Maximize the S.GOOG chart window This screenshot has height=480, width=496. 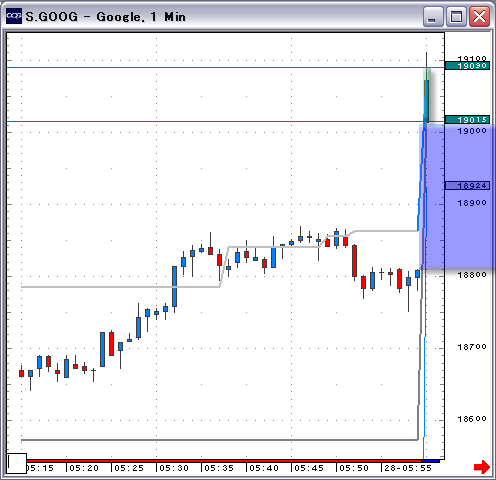pyautogui.click(x=456, y=16)
